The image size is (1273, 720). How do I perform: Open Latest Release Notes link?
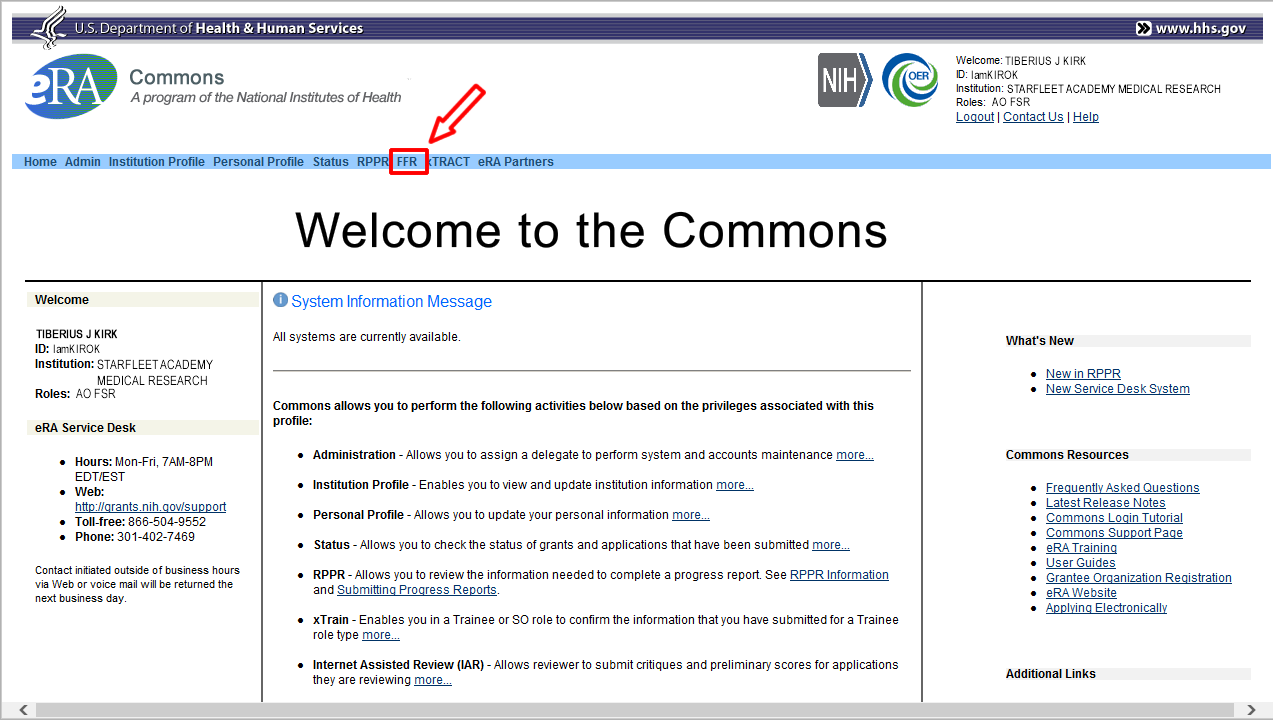click(1106, 503)
